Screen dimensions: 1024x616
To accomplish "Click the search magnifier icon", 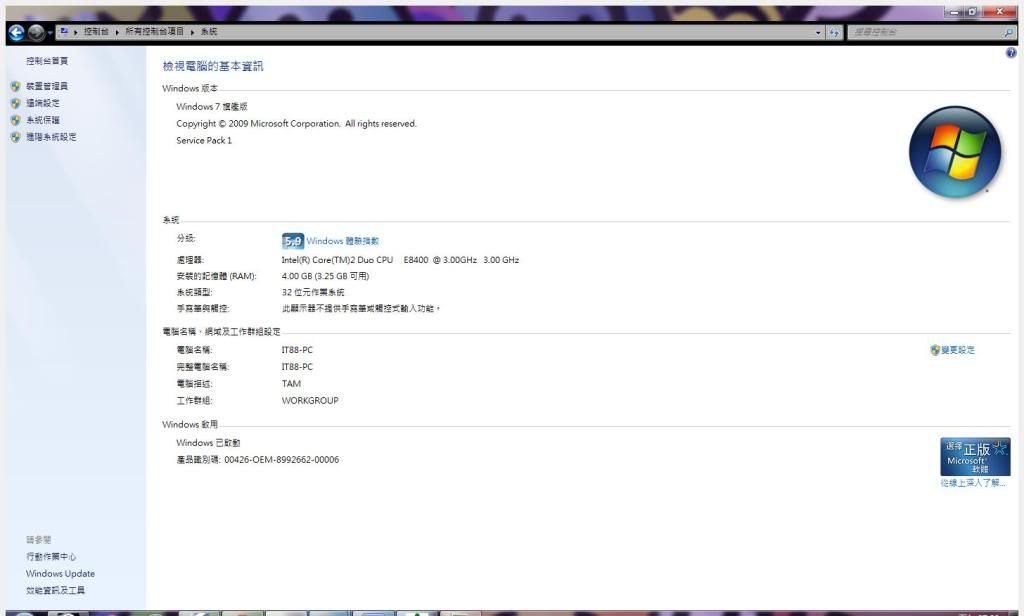I will click(x=1008, y=33).
